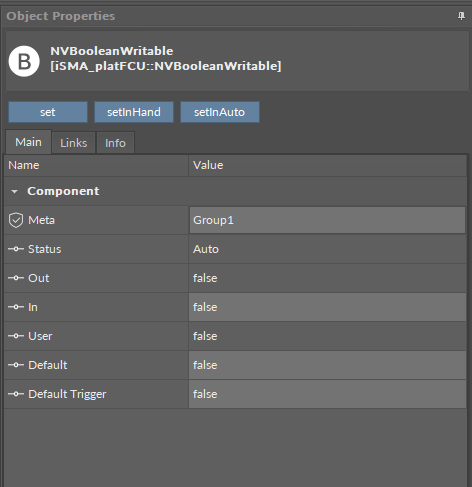The image size is (472, 487).
Task: Click the shield icon beside Meta
Action: pyautogui.click(x=16, y=220)
